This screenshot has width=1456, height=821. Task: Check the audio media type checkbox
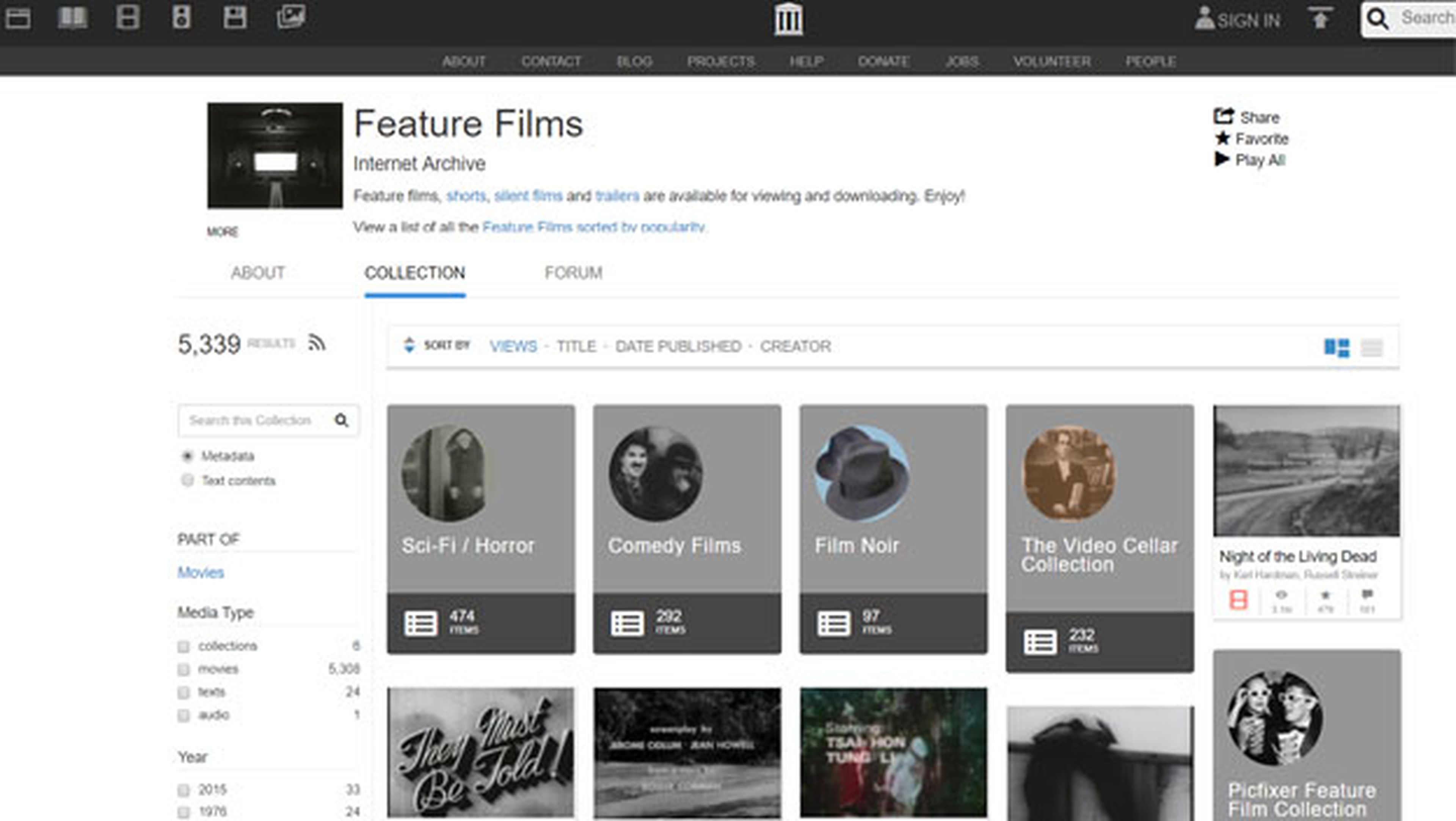coord(183,716)
